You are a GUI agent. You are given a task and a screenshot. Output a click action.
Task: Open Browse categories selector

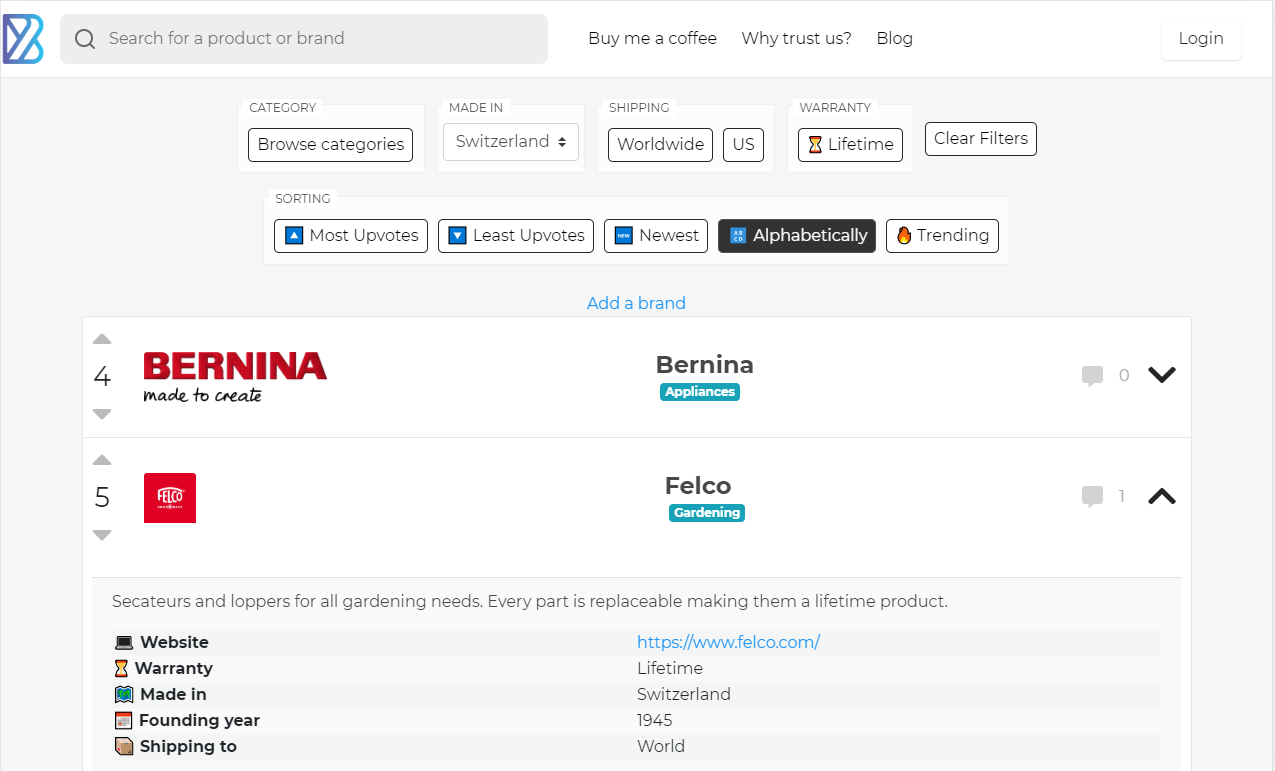point(331,144)
